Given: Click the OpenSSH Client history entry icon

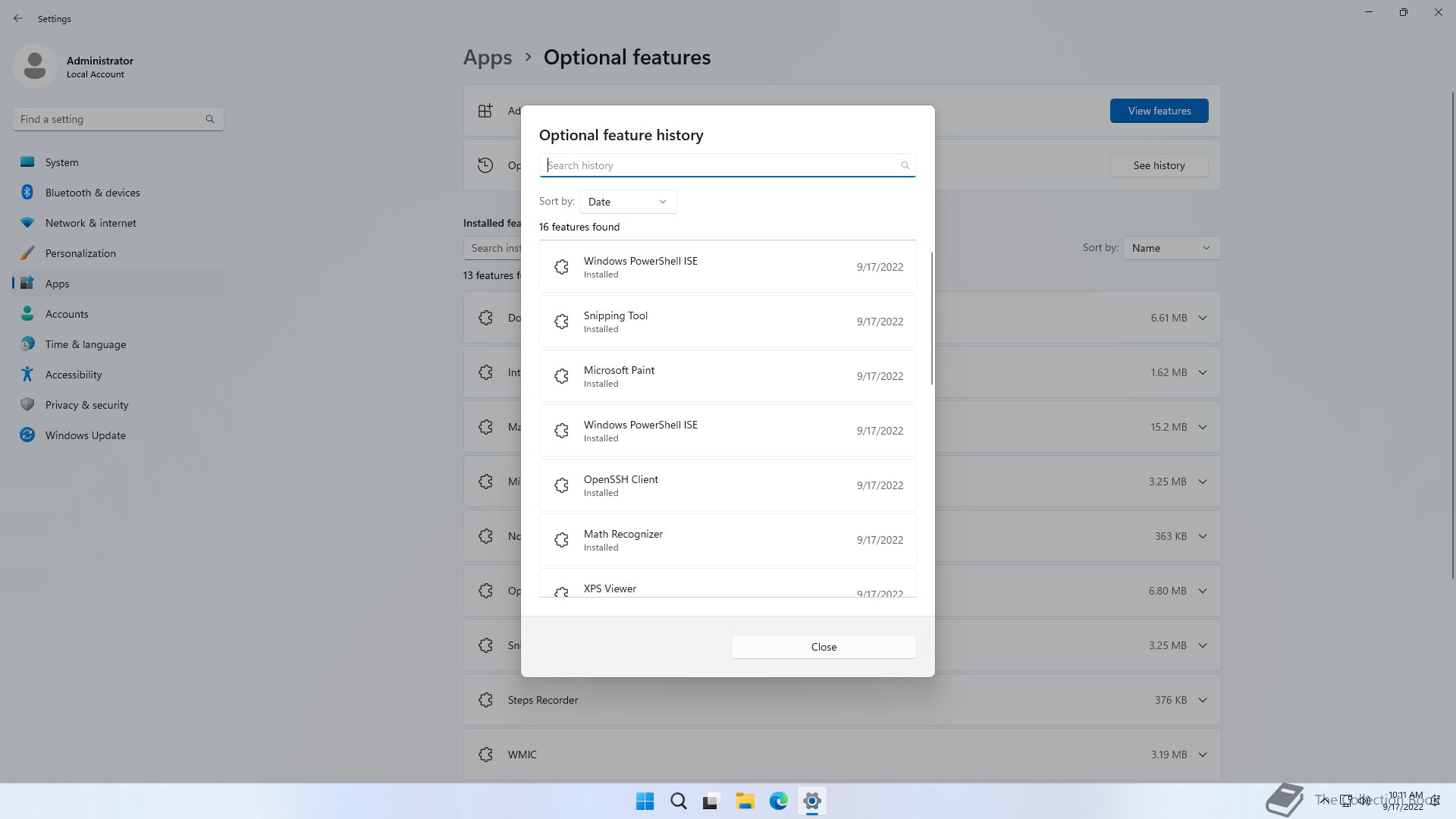Looking at the screenshot, I should (561, 485).
